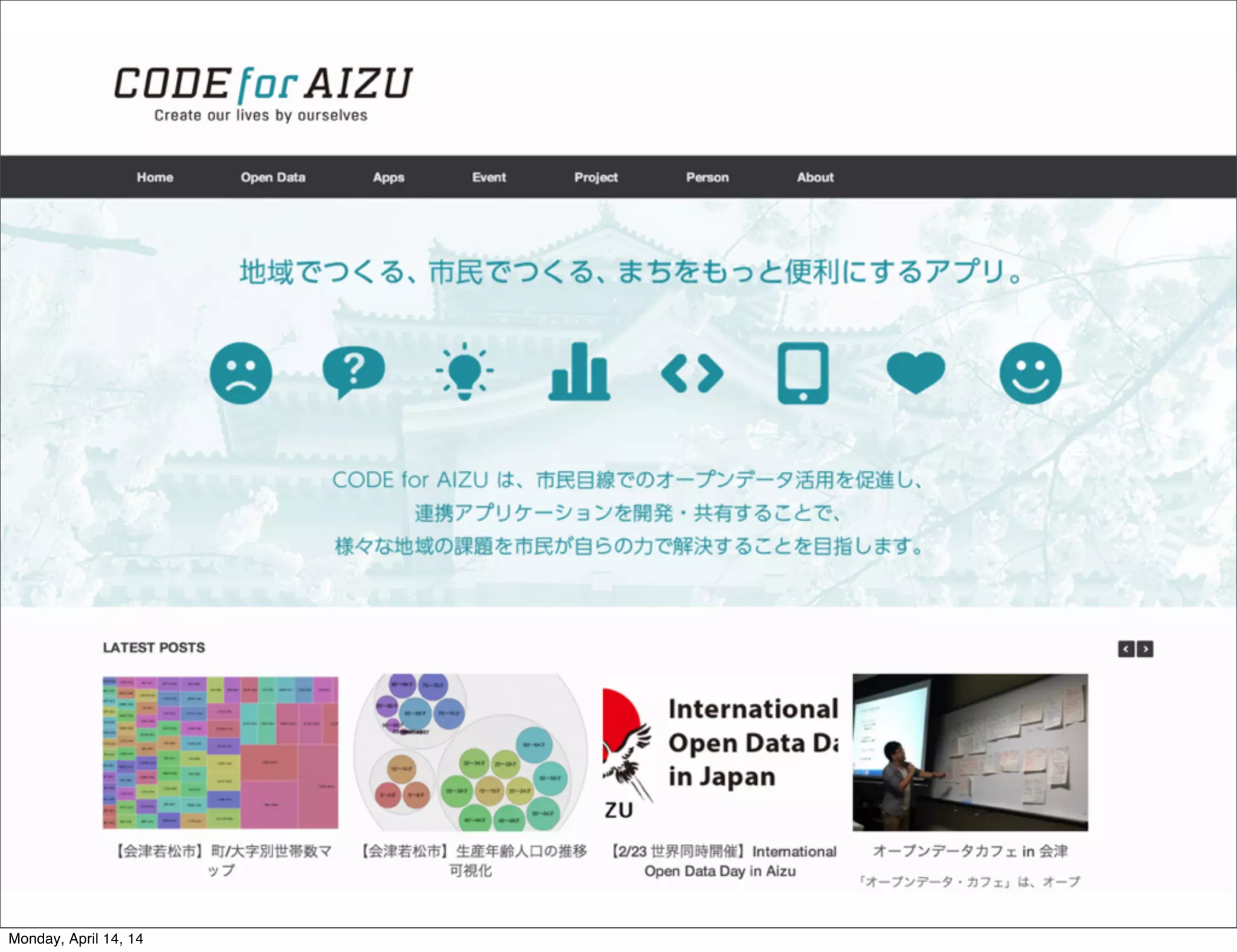Go to previous latest posts
Viewport: 1237px width, 952px height.
1126,649
